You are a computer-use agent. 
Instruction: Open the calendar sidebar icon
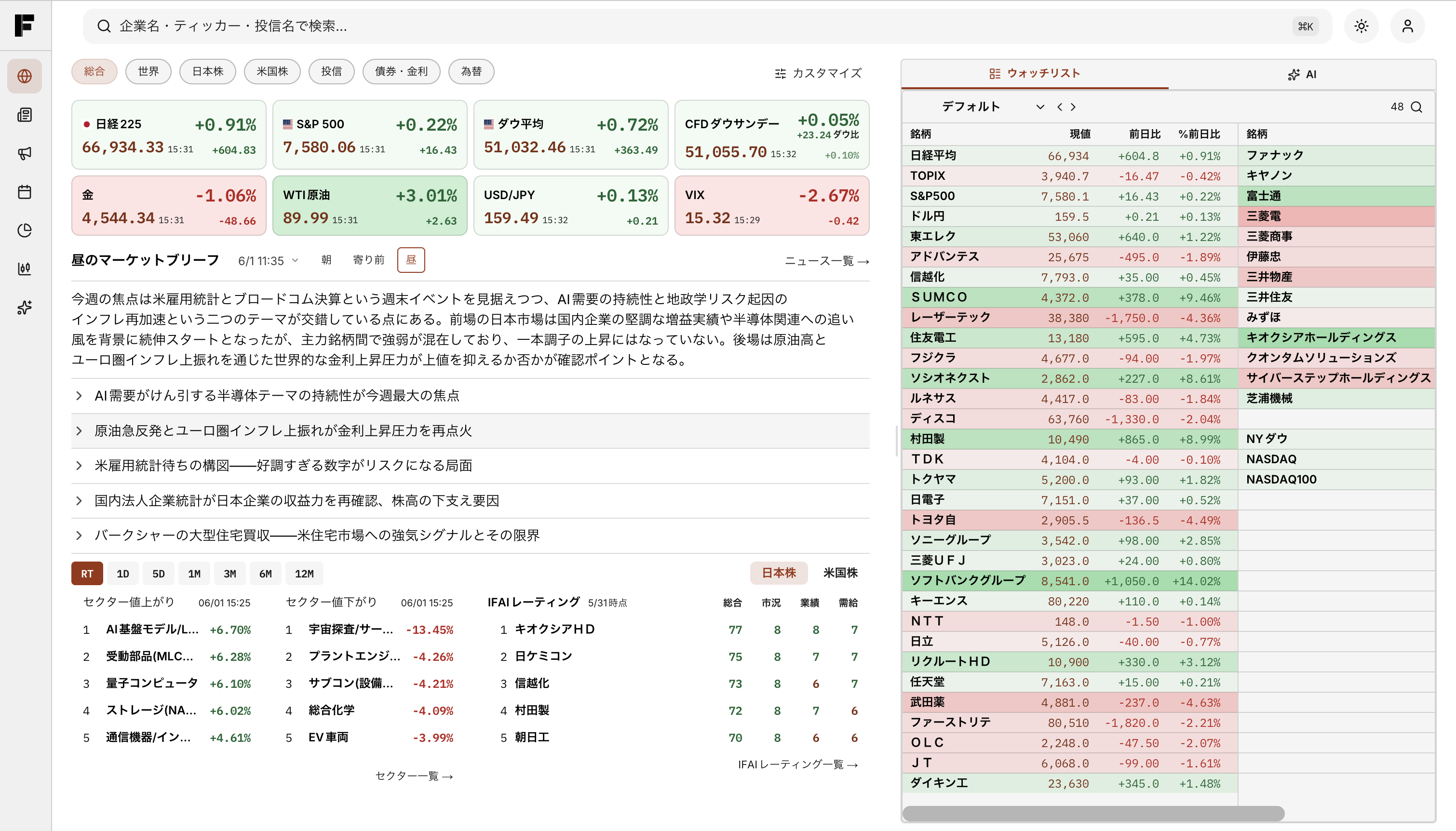point(25,192)
